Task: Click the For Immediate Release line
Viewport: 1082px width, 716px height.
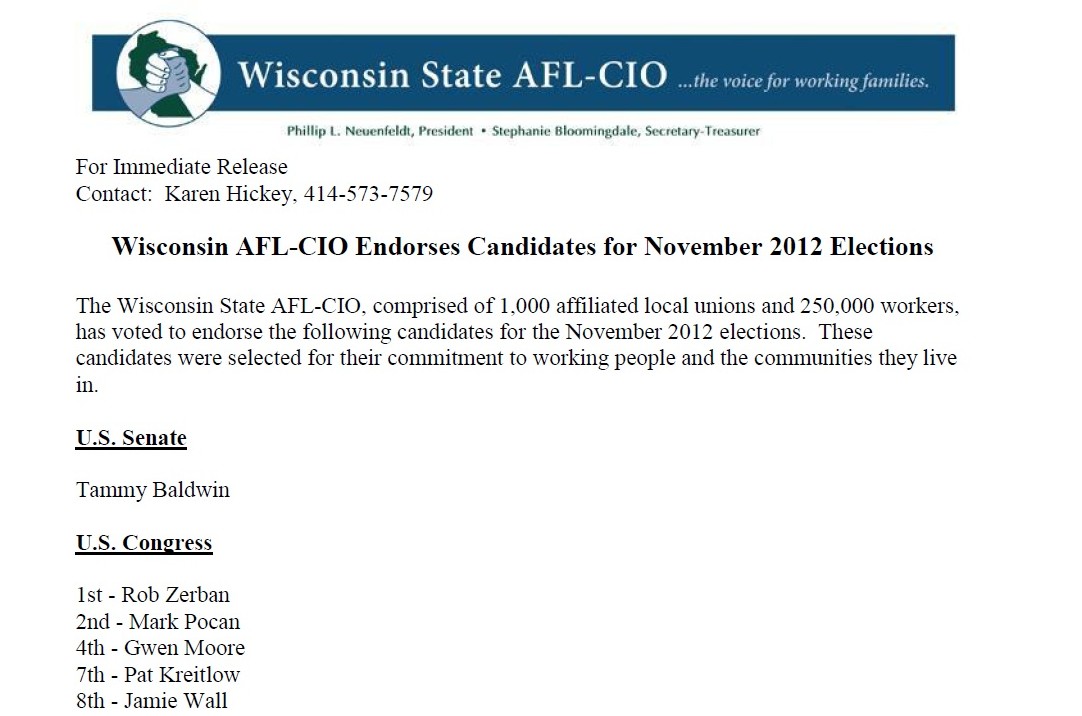Action: (x=181, y=167)
